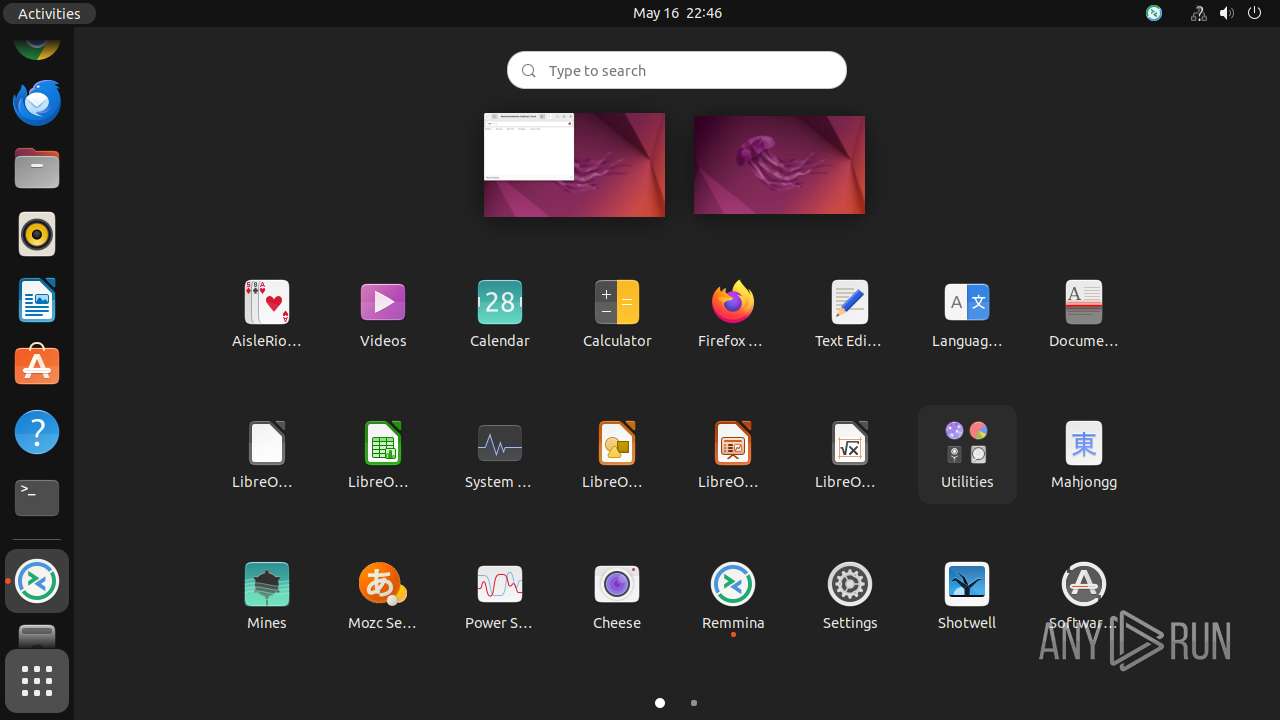The width and height of the screenshot is (1280, 720).
Task: Open Help from the dock
Action: pyautogui.click(x=37, y=432)
